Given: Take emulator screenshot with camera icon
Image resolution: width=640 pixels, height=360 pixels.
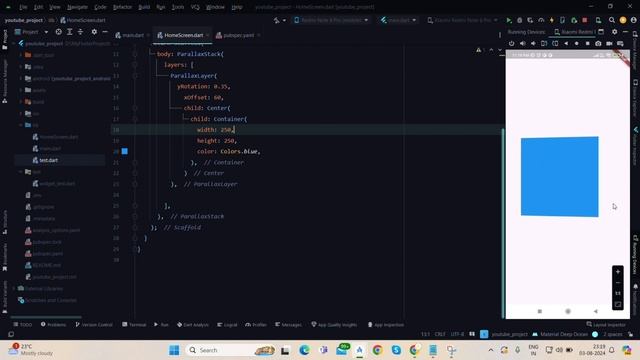Looking at the screenshot, I should [x=598, y=43].
